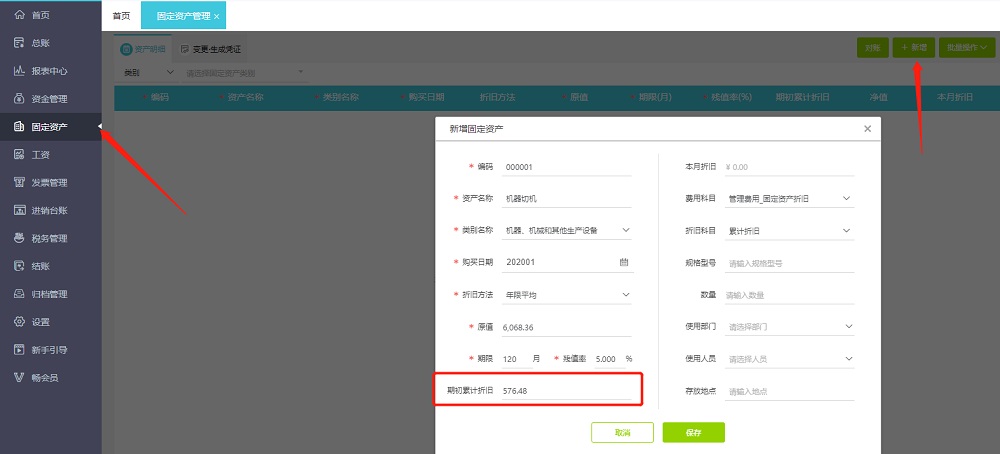Image resolution: width=1000 pixels, height=454 pixels.
Task: Open the 新手引导 guide icon
Action: (x=19, y=349)
